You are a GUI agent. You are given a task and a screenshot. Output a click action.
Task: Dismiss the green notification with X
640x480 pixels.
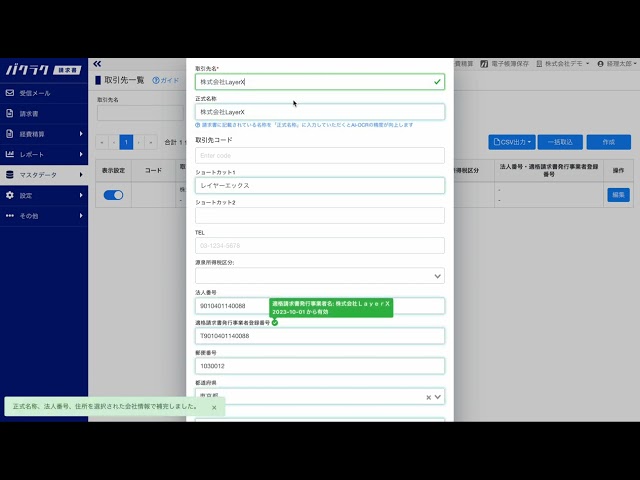pyautogui.click(x=214, y=407)
